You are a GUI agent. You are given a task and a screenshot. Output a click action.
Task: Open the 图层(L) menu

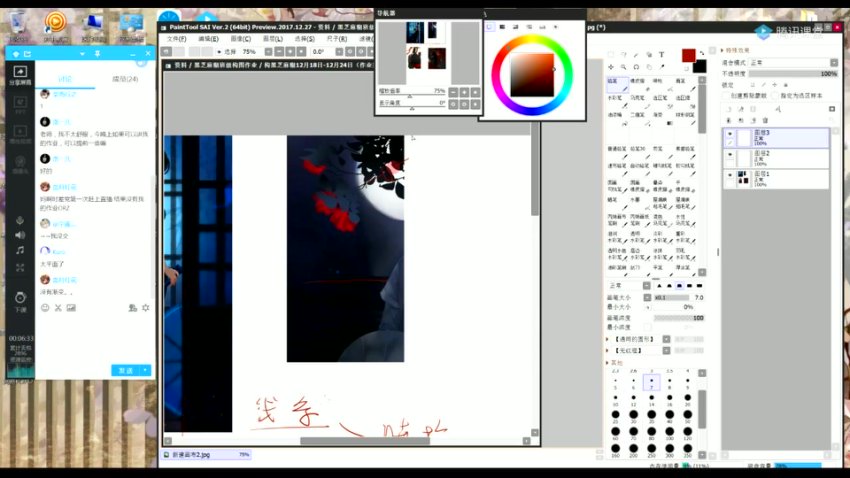(x=273, y=39)
